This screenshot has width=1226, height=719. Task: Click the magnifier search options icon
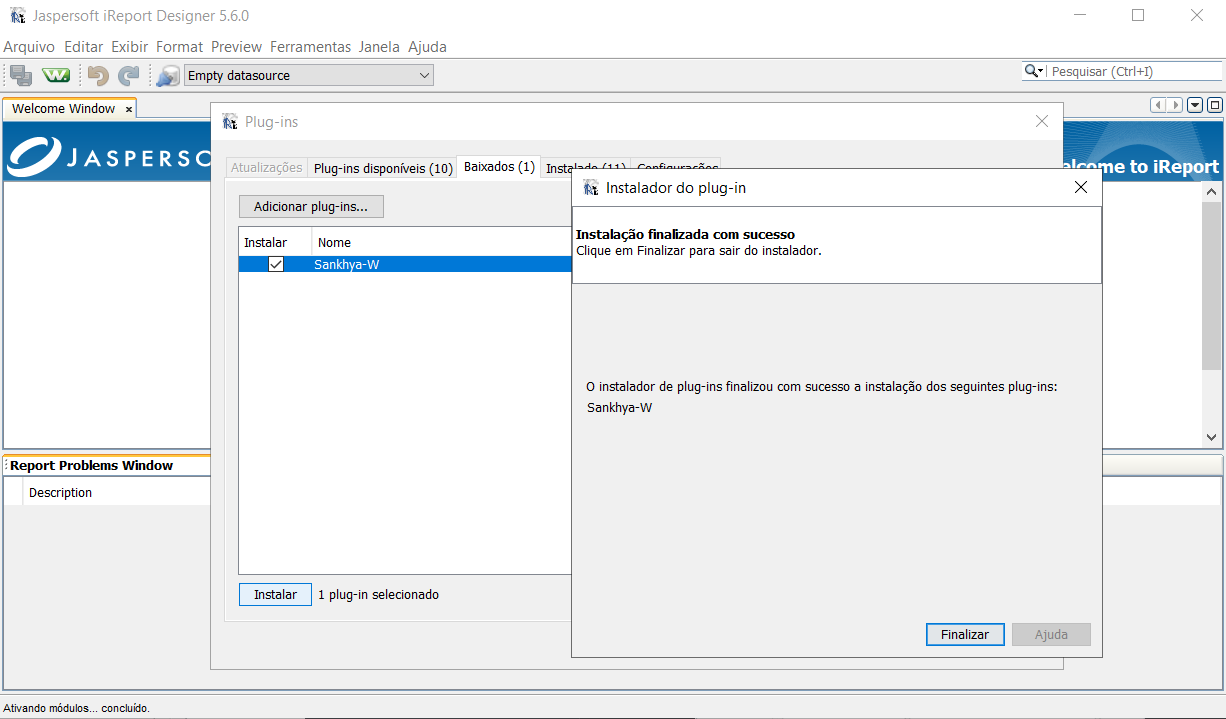tap(1034, 71)
